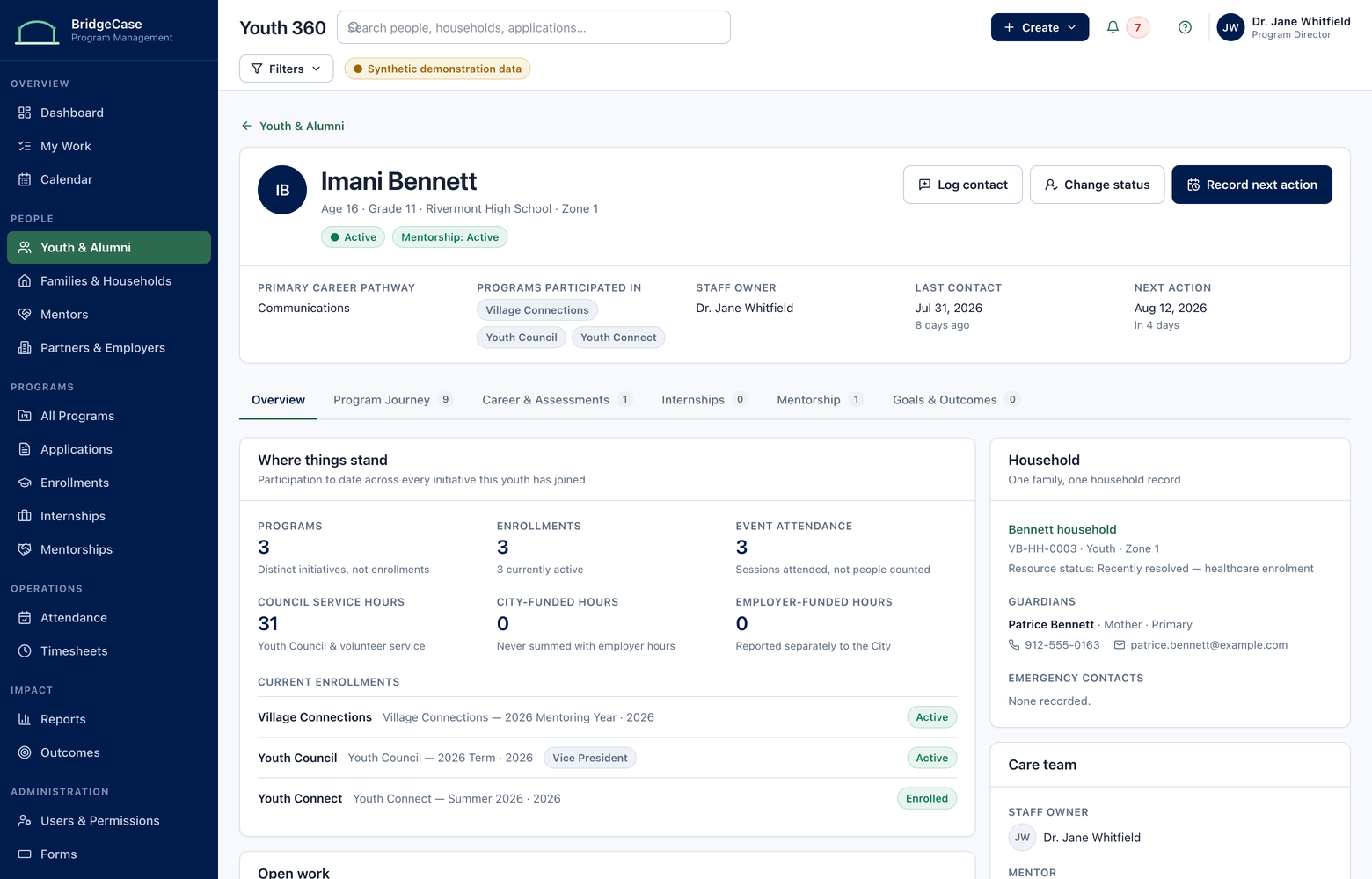This screenshot has width=1372, height=879.
Task: Switch to the Internships tab
Action: click(704, 400)
